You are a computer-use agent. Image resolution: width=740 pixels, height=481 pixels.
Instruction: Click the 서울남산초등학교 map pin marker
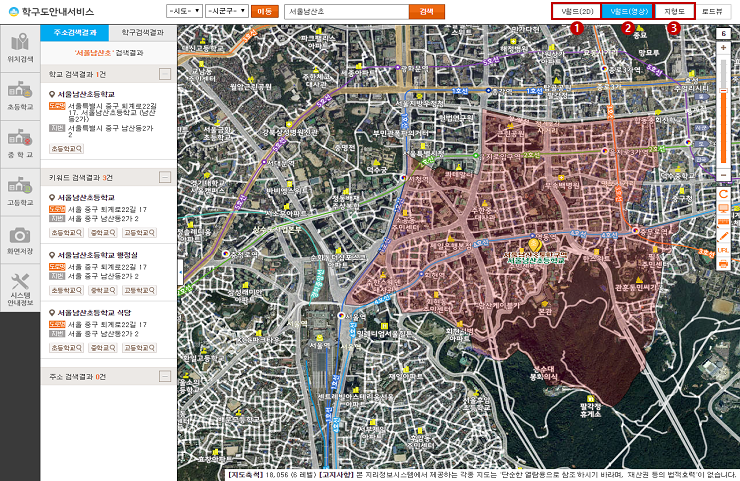[534, 245]
